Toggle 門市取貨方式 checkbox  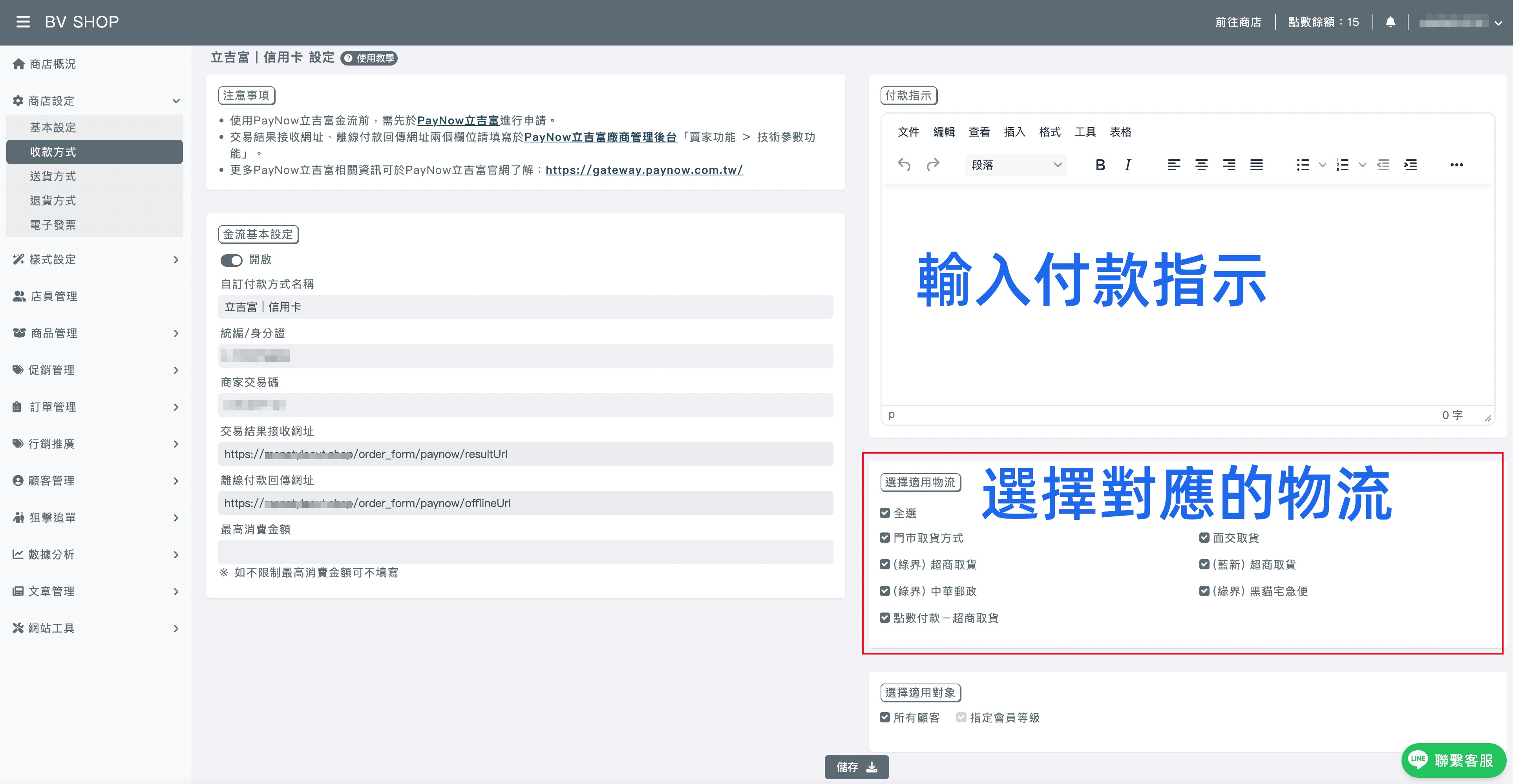coord(884,537)
